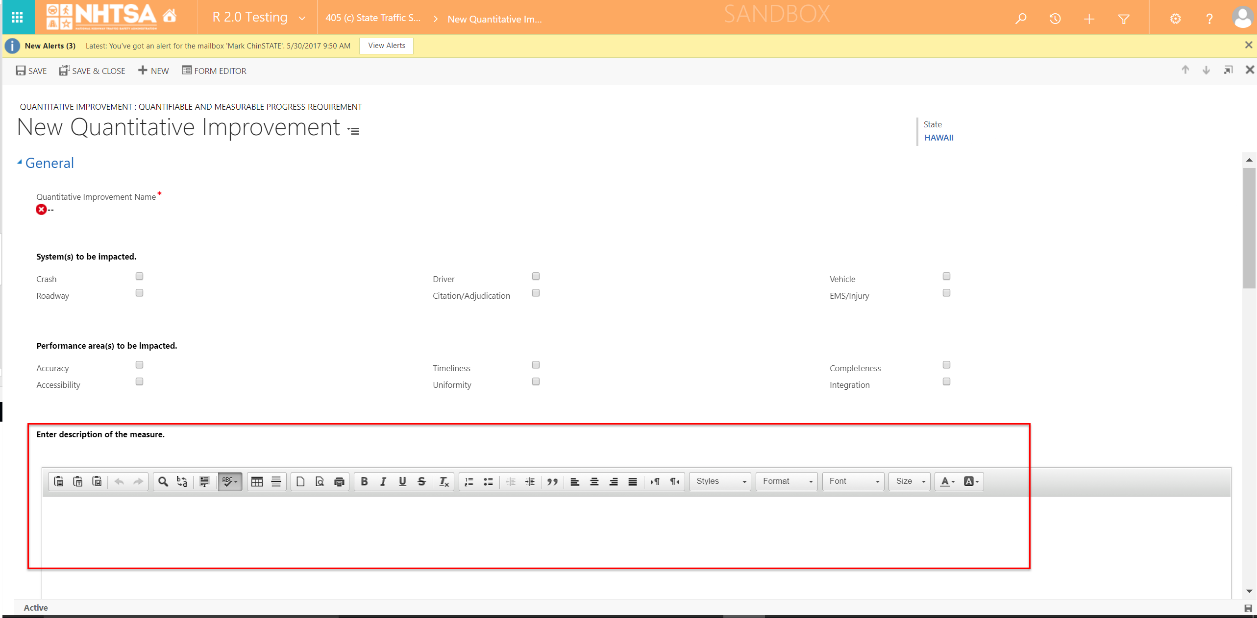Open the settings gear icon
Image resolution: width=1257 pixels, height=618 pixels.
pos(1175,18)
